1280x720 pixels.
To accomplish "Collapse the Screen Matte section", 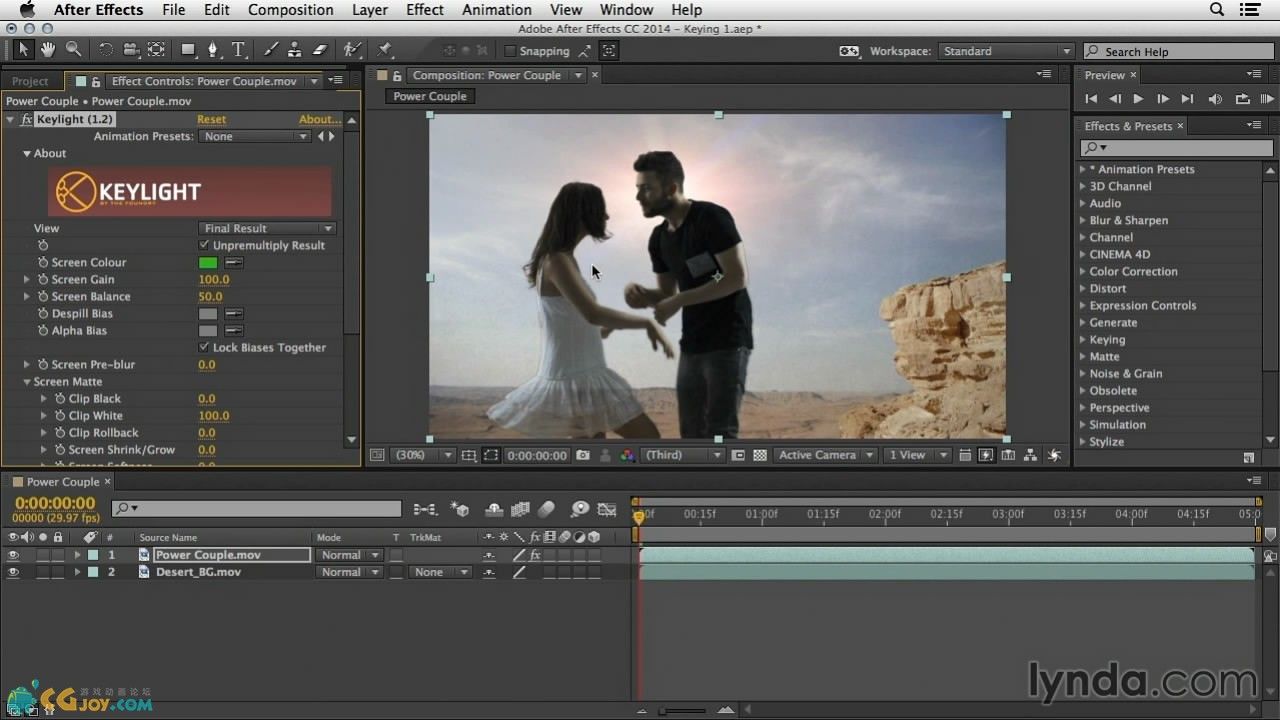I will tap(27, 382).
